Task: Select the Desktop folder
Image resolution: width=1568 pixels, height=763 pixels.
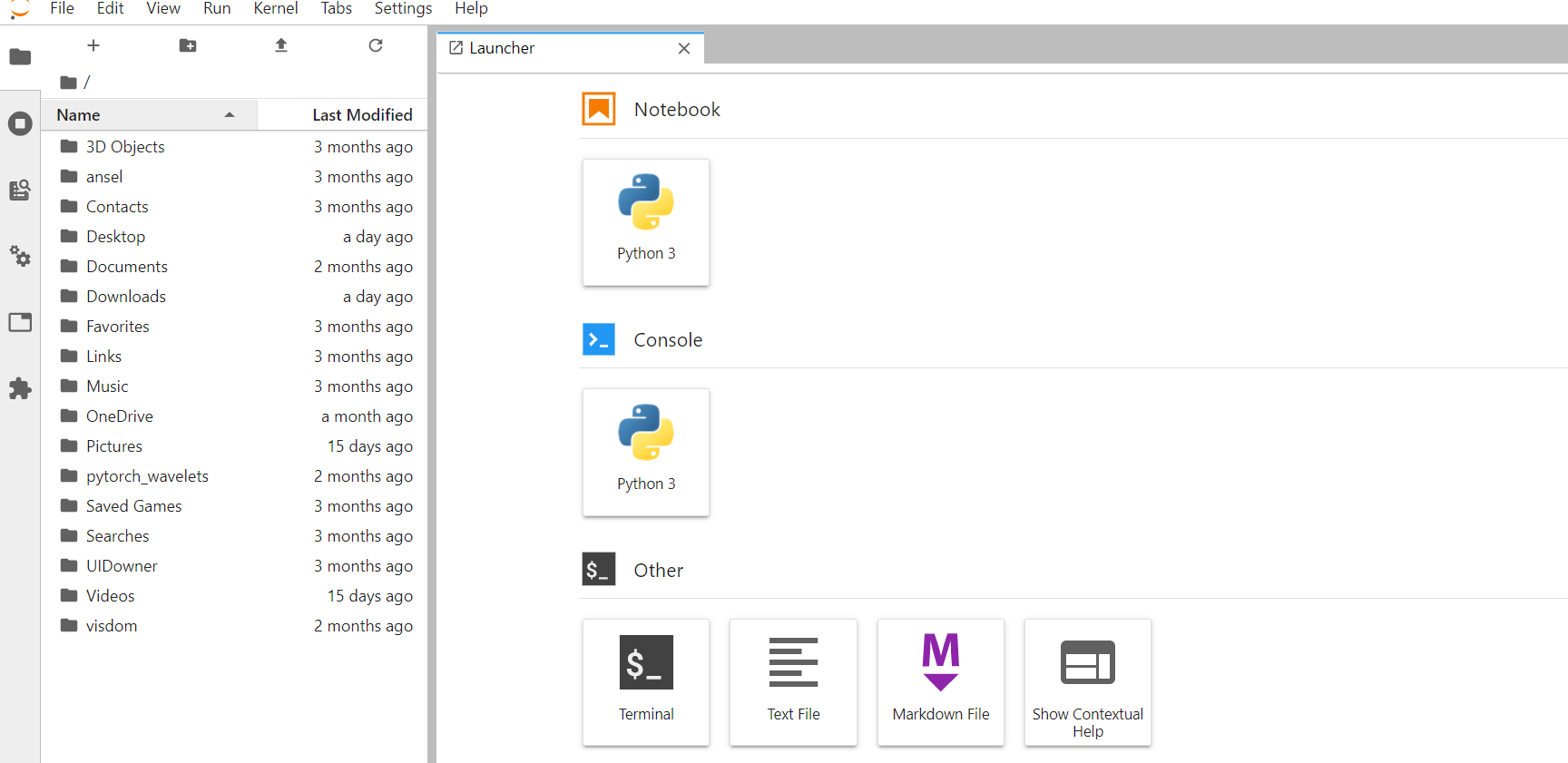Action: pos(234,237)
